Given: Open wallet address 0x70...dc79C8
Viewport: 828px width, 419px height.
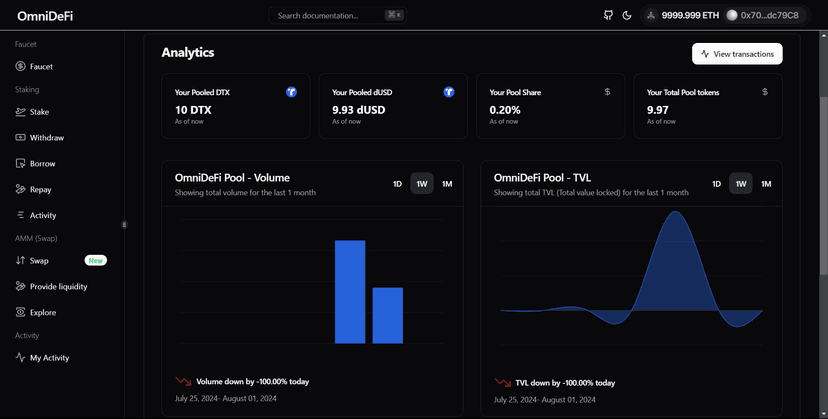Looking at the screenshot, I should point(769,15).
